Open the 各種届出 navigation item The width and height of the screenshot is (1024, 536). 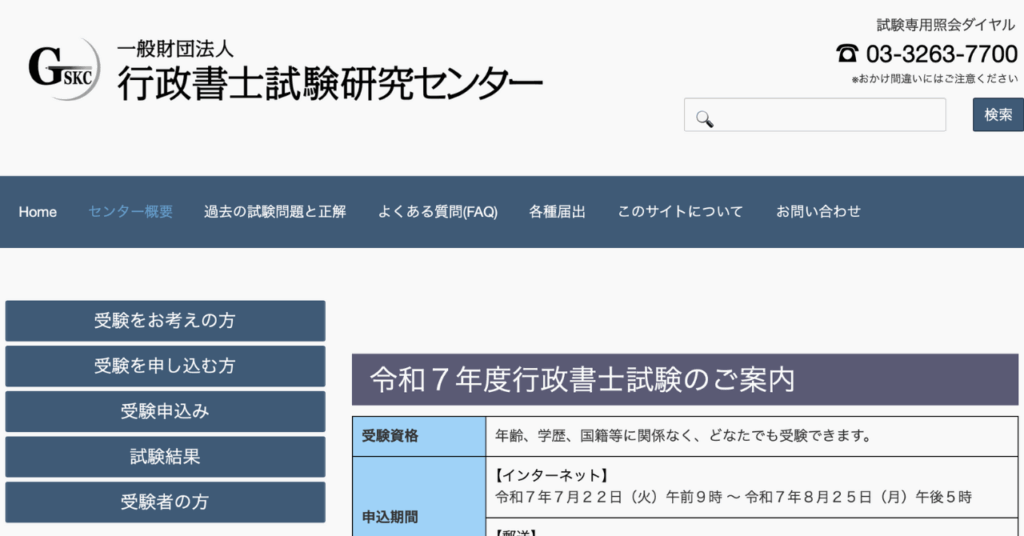(557, 212)
